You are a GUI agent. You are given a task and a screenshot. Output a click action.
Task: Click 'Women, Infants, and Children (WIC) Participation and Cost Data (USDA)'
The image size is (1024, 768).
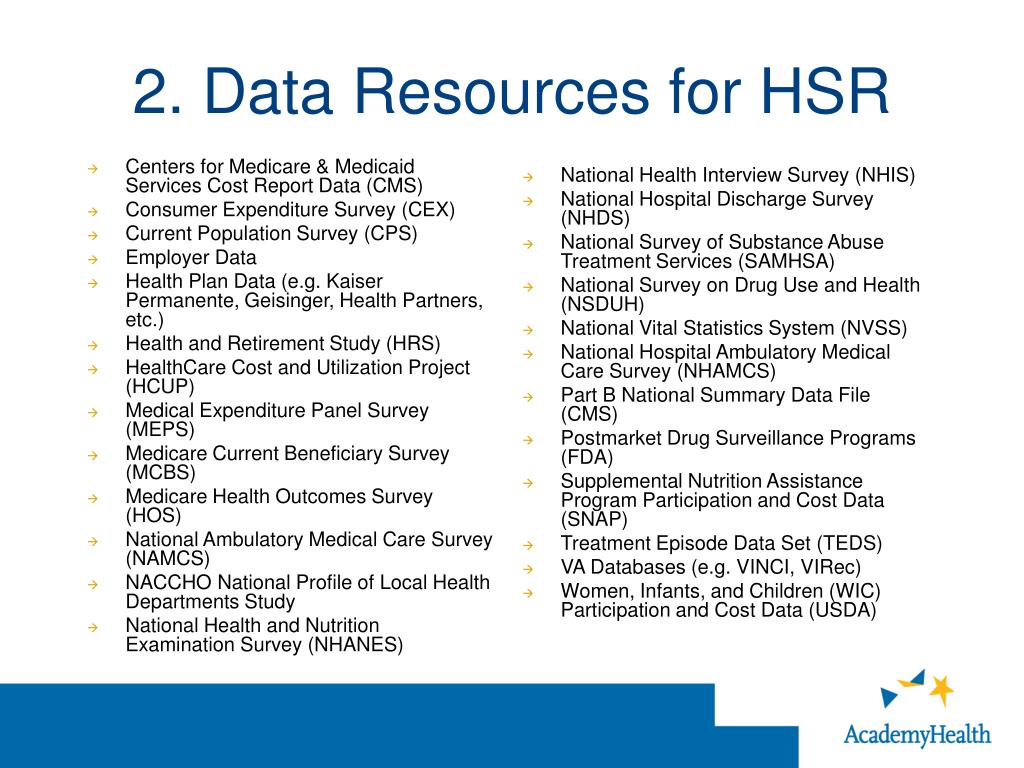(721, 600)
